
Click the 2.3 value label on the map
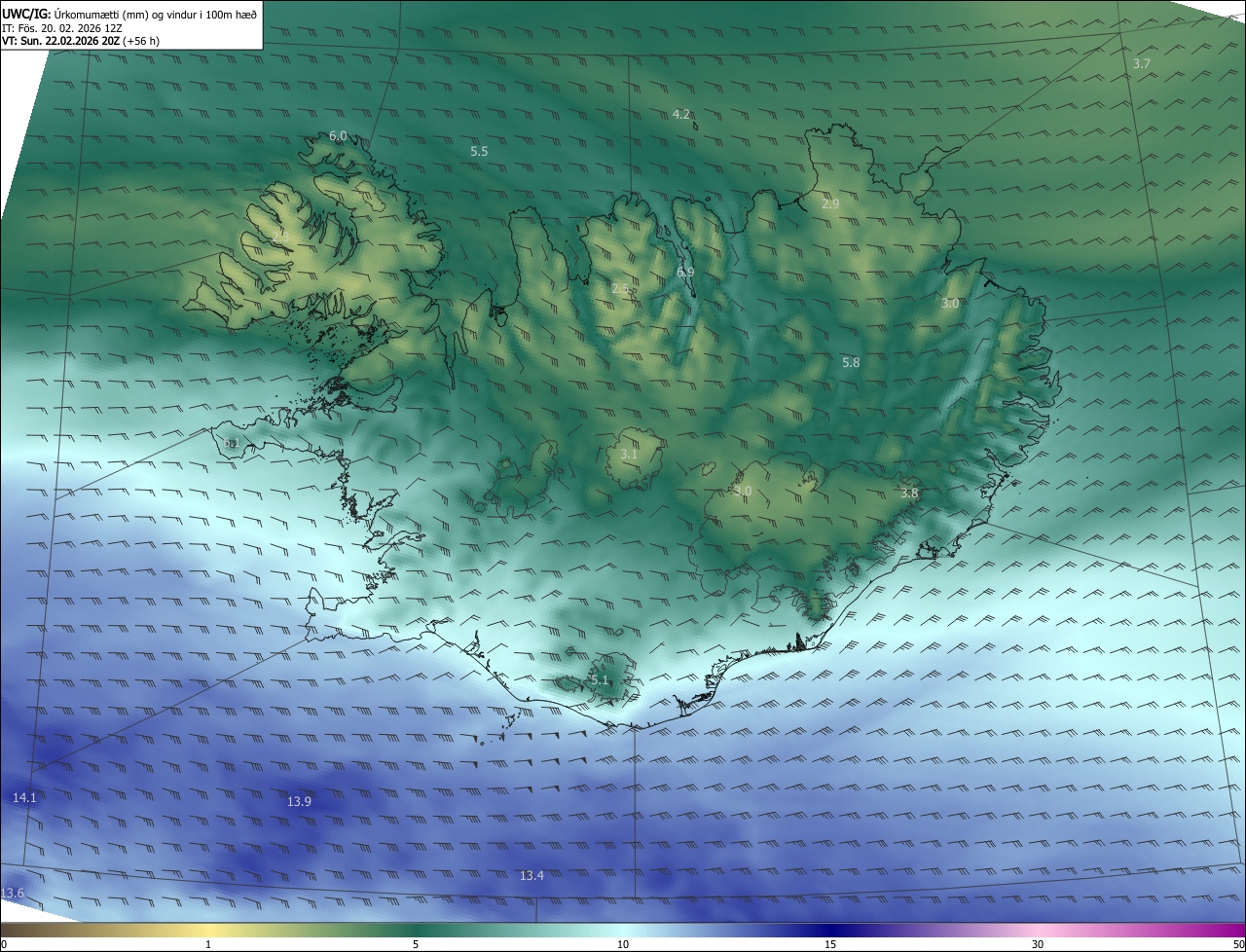(280, 236)
